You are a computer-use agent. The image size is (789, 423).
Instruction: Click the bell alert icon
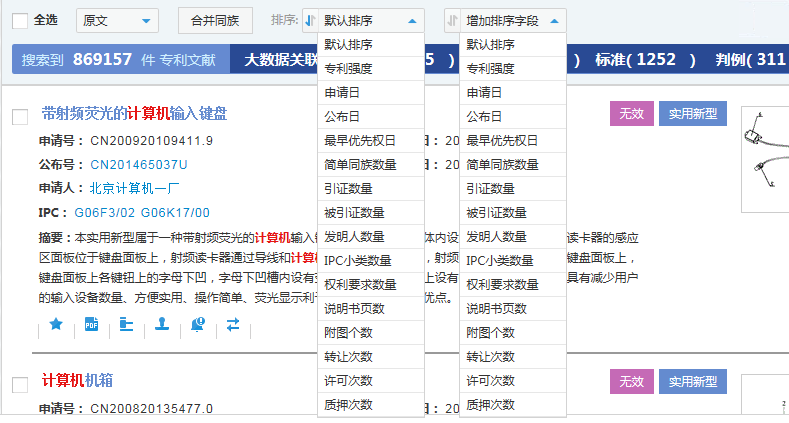tap(197, 324)
